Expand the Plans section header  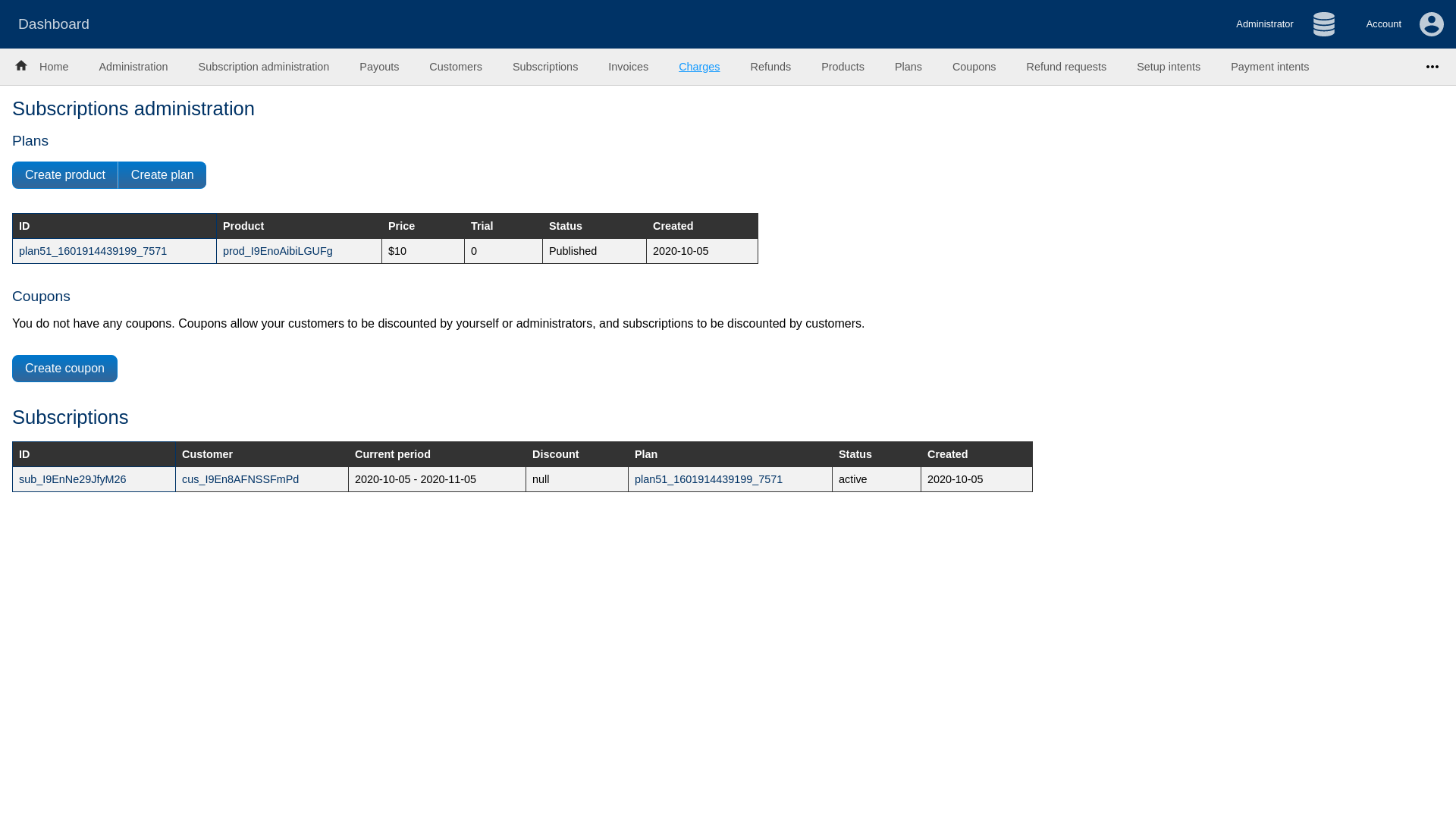30,140
